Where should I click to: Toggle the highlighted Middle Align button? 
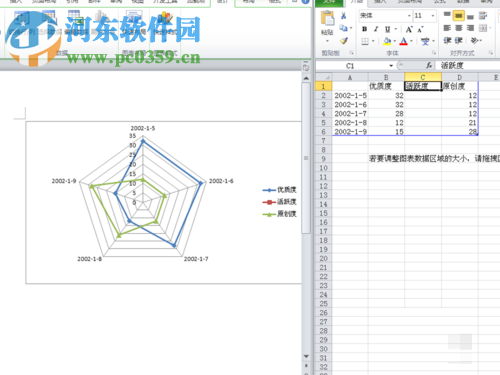(x=459, y=15)
